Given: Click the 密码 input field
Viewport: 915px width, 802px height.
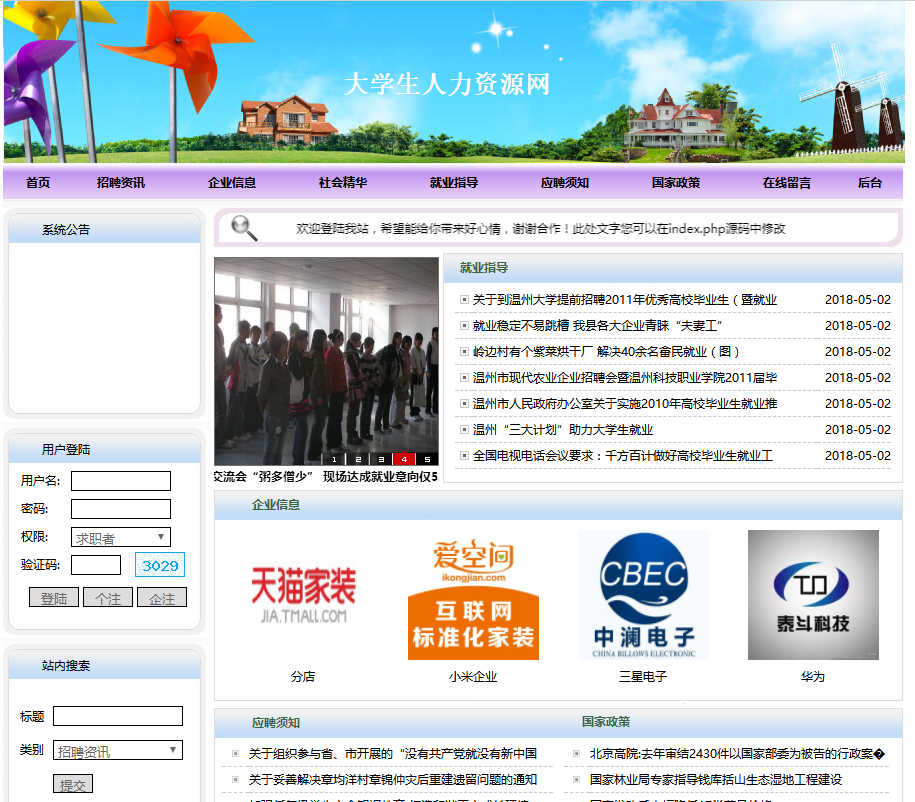Looking at the screenshot, I should (121, 509).
